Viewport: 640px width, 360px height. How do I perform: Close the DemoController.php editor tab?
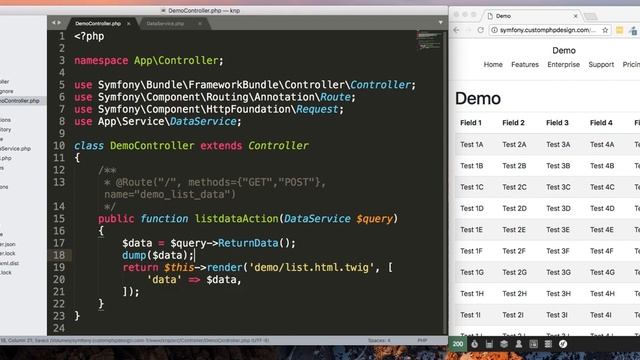(129, 24)
